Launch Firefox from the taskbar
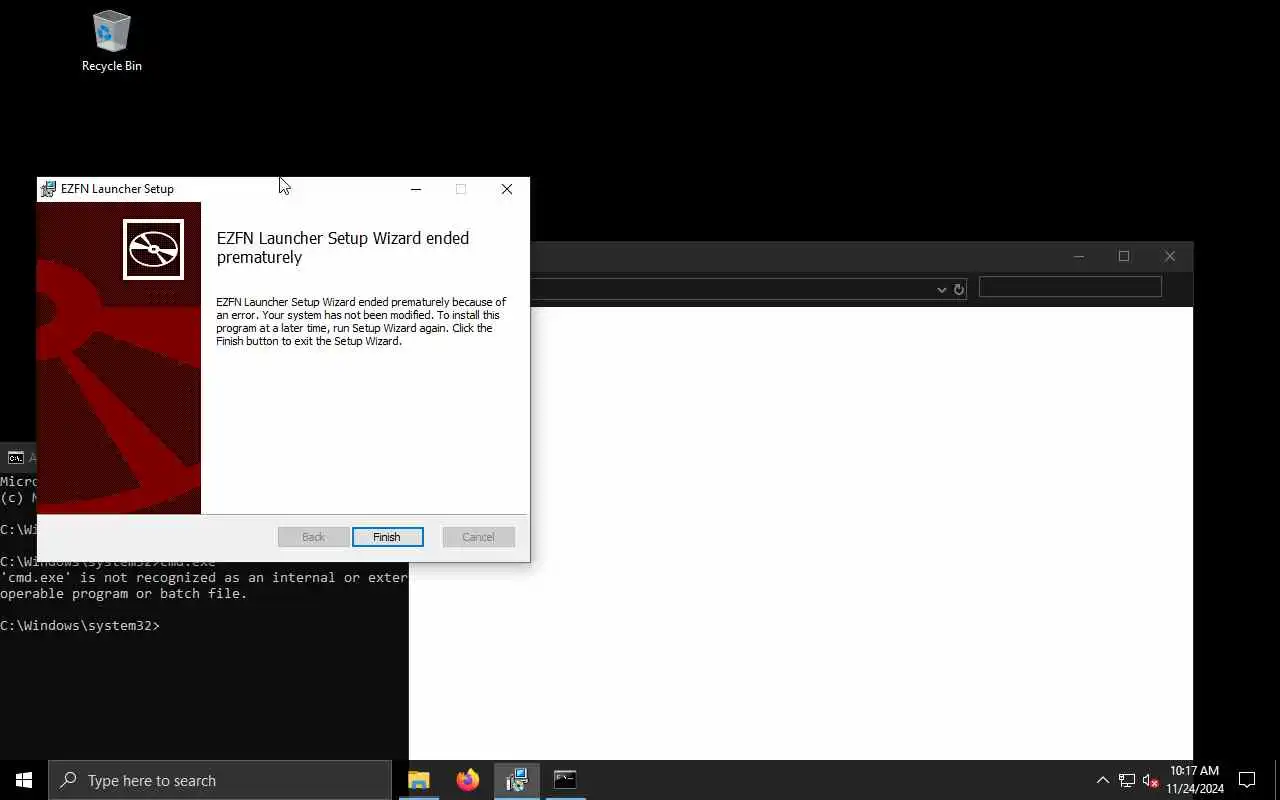This screenshot has width=1280, height=800. click(467, 780)
